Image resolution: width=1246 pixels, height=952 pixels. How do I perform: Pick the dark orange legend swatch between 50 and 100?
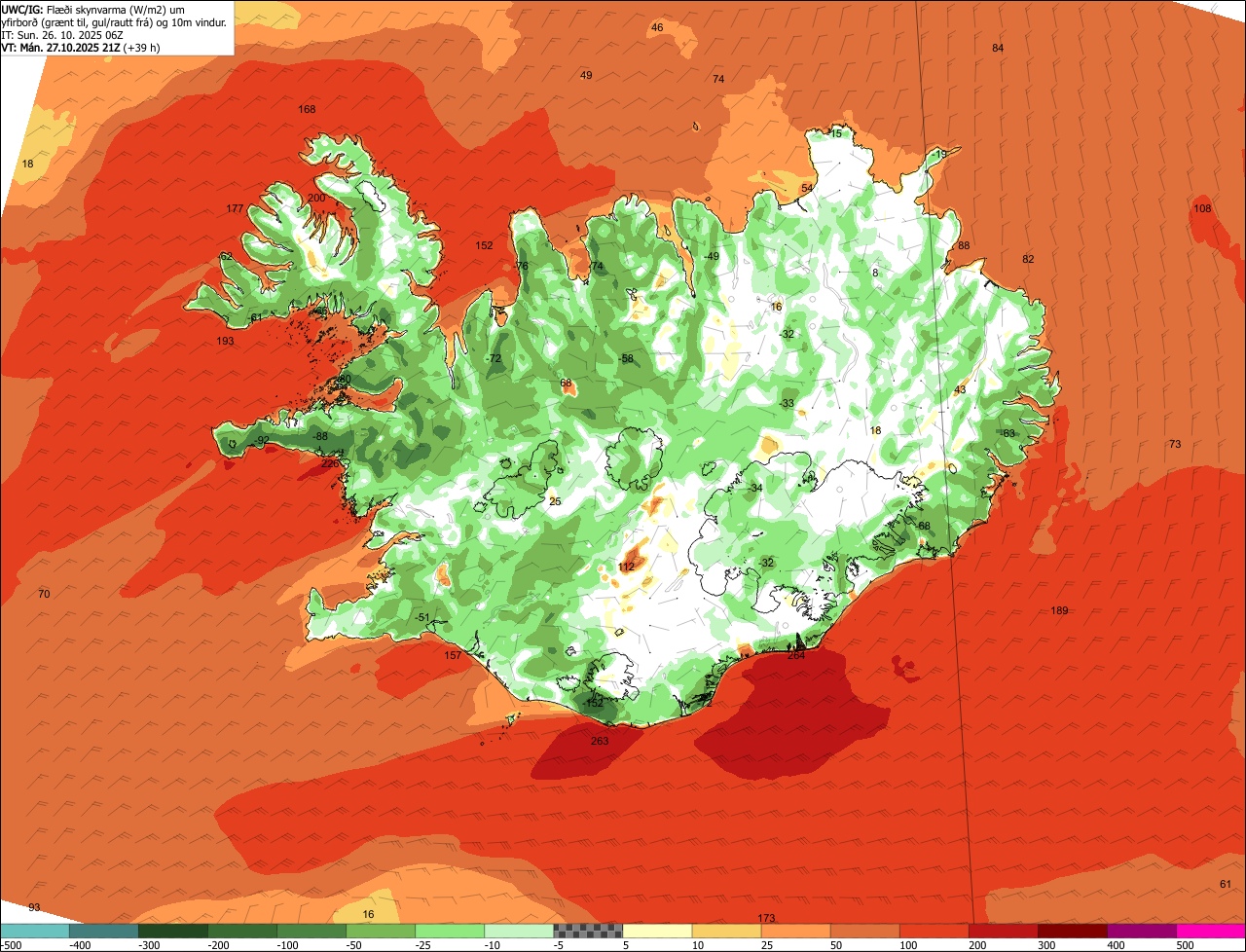865,932
